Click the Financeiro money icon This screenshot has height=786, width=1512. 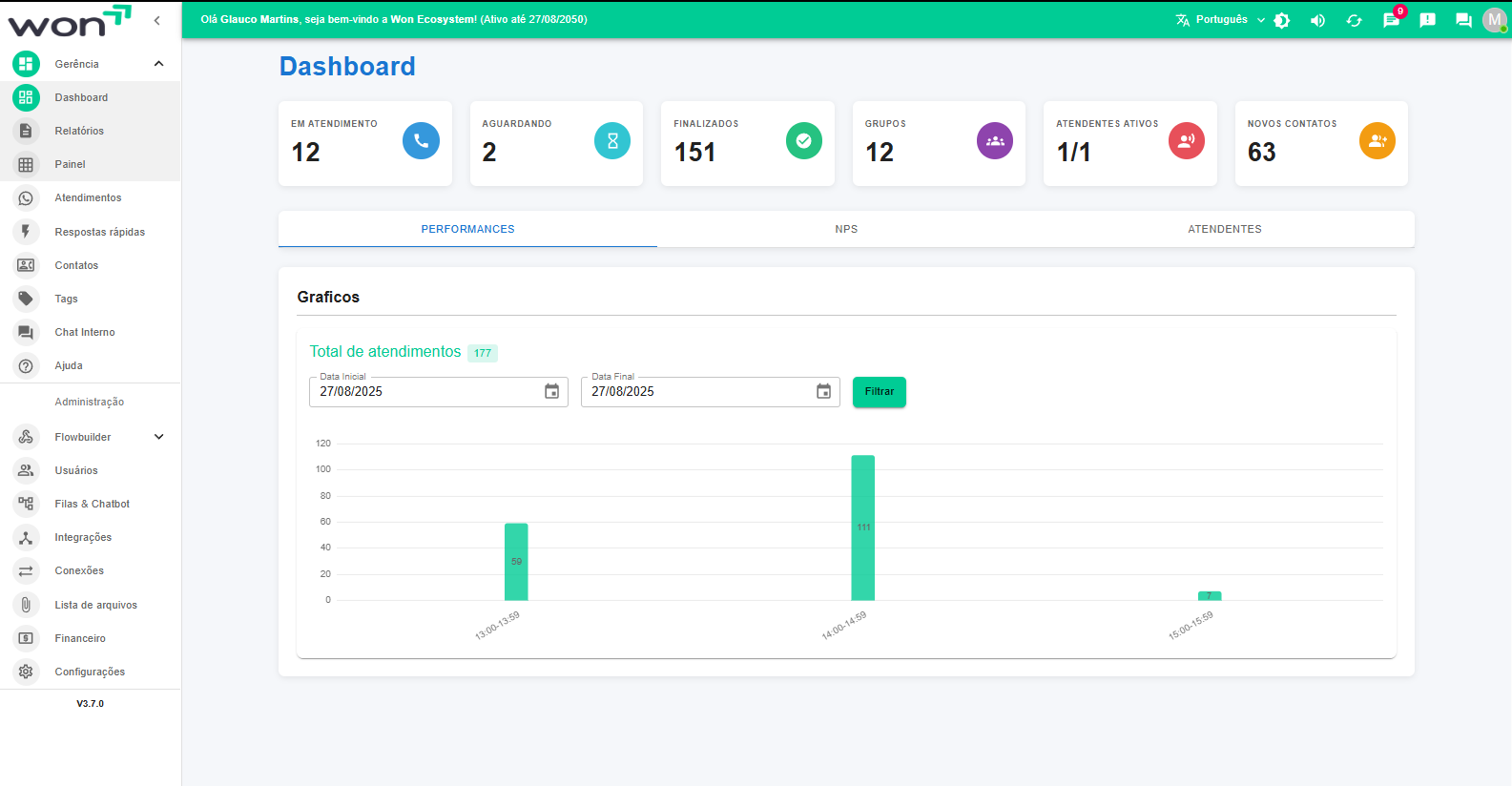(x=26, y=638)
